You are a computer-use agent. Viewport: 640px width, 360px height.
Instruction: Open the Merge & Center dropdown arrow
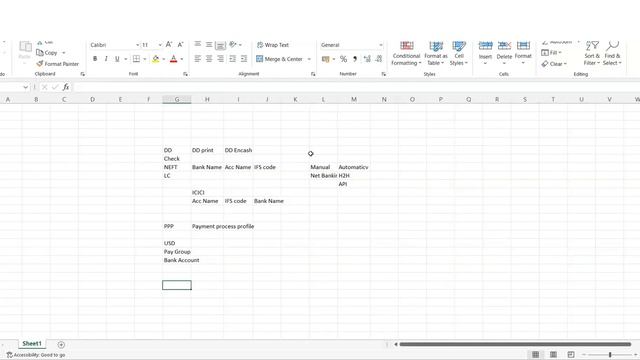(309, 59)
